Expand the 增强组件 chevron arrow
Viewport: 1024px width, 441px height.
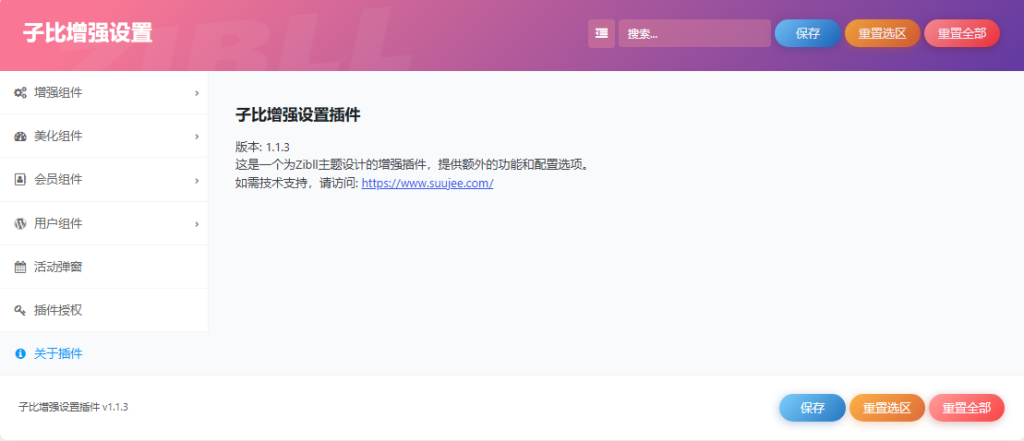point(197,93)
